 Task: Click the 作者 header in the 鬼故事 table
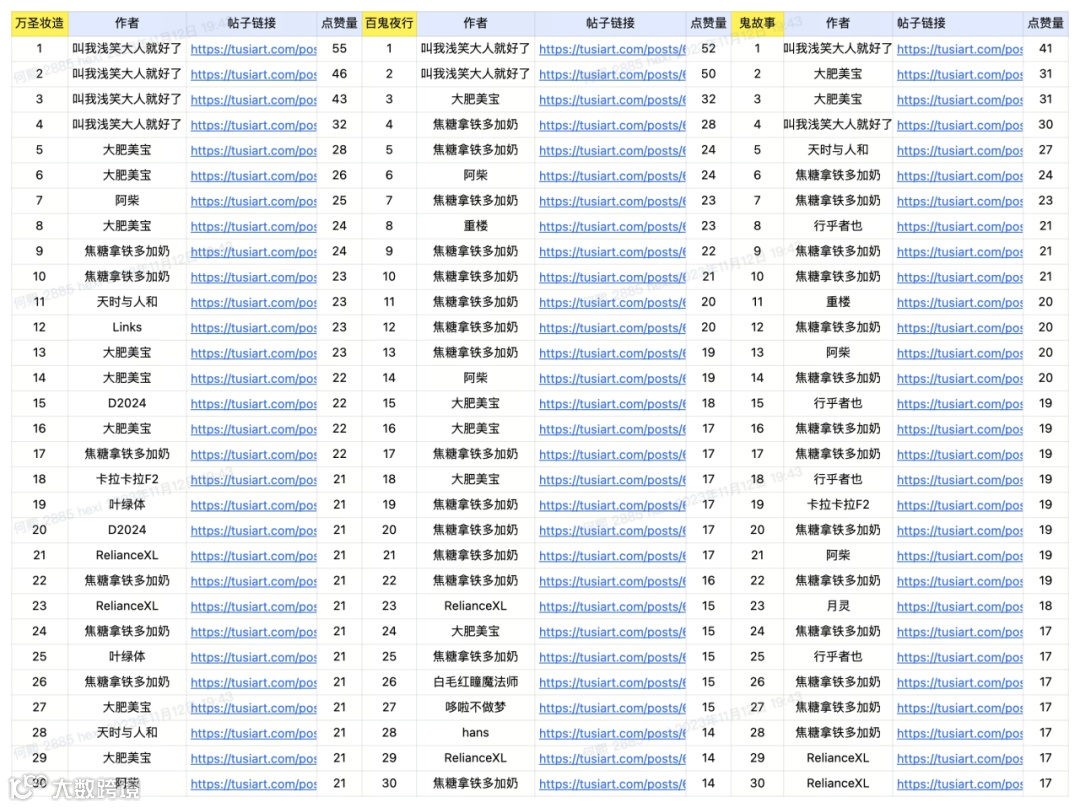(x=838, y=23)
